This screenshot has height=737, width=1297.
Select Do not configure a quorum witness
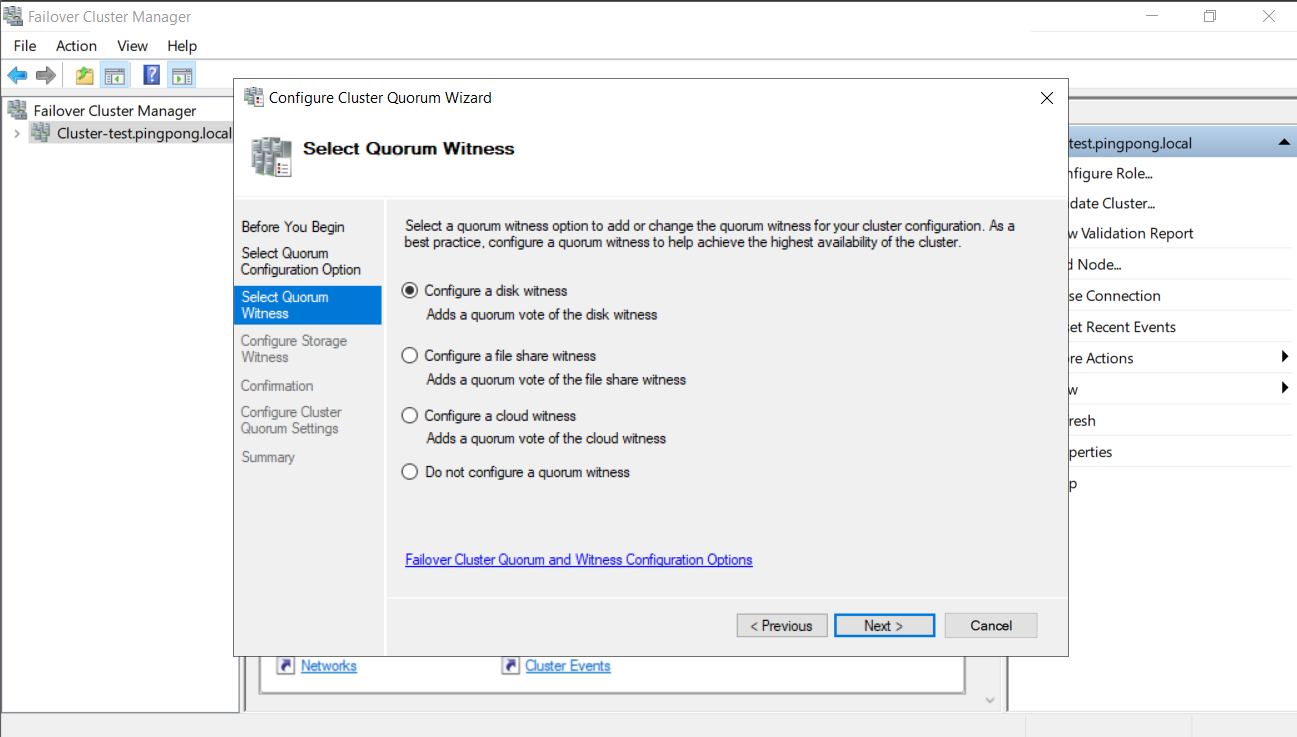pos(409,472)
